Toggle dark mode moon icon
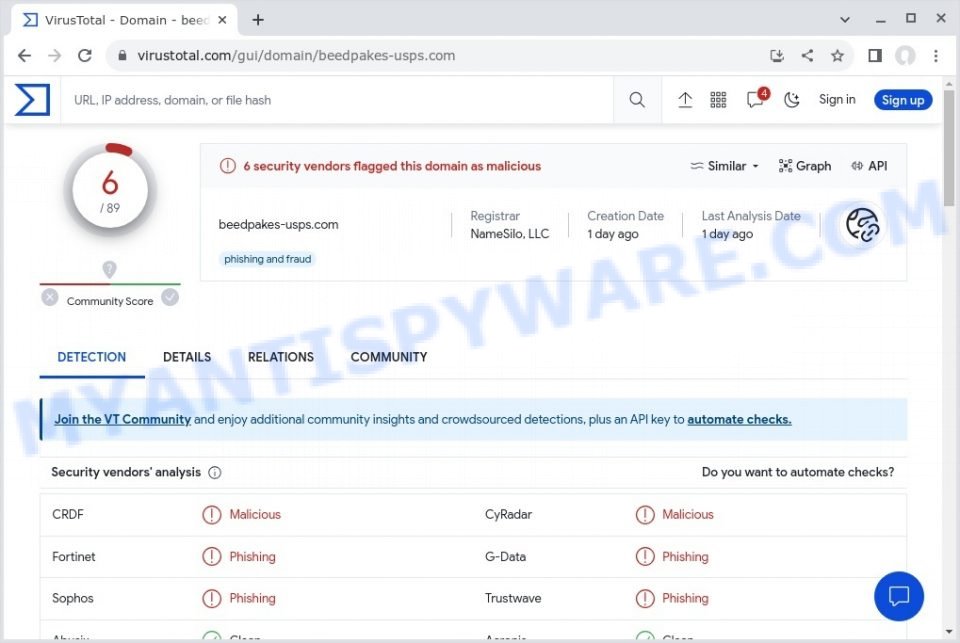Viewport: 960px width, 643px height. pos(792,100)
